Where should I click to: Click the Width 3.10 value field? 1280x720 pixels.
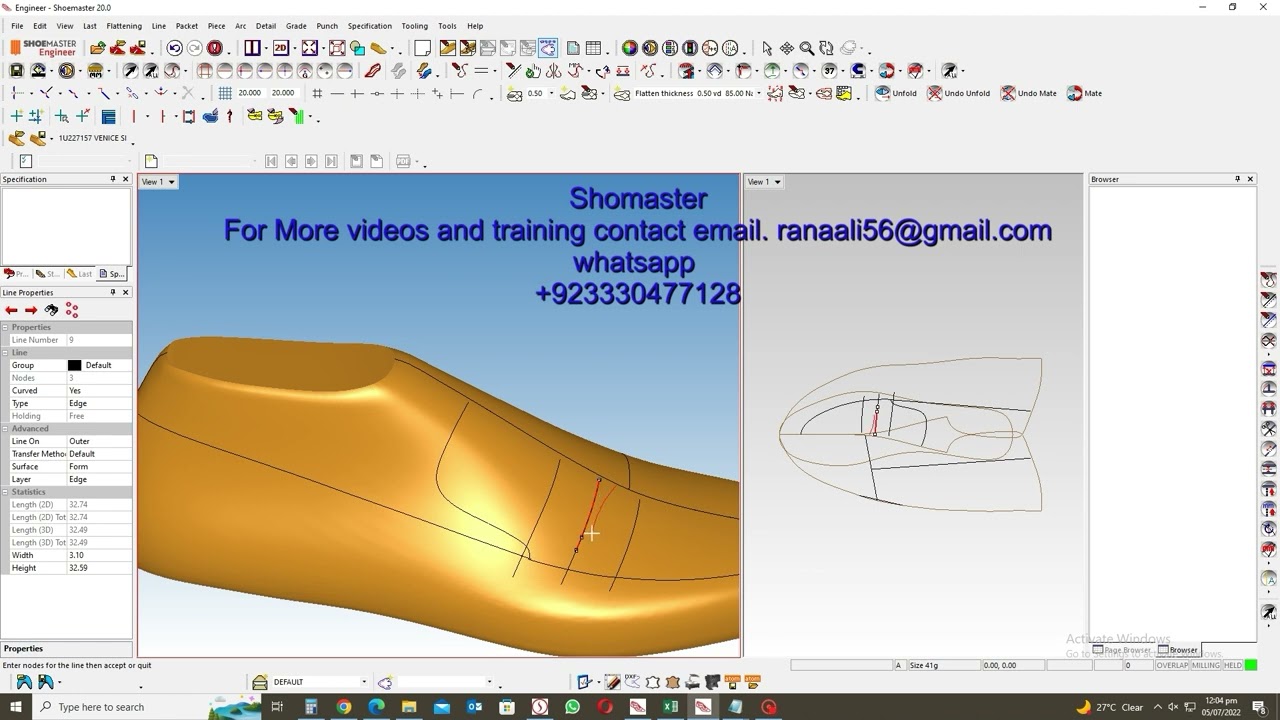(98, 555)
